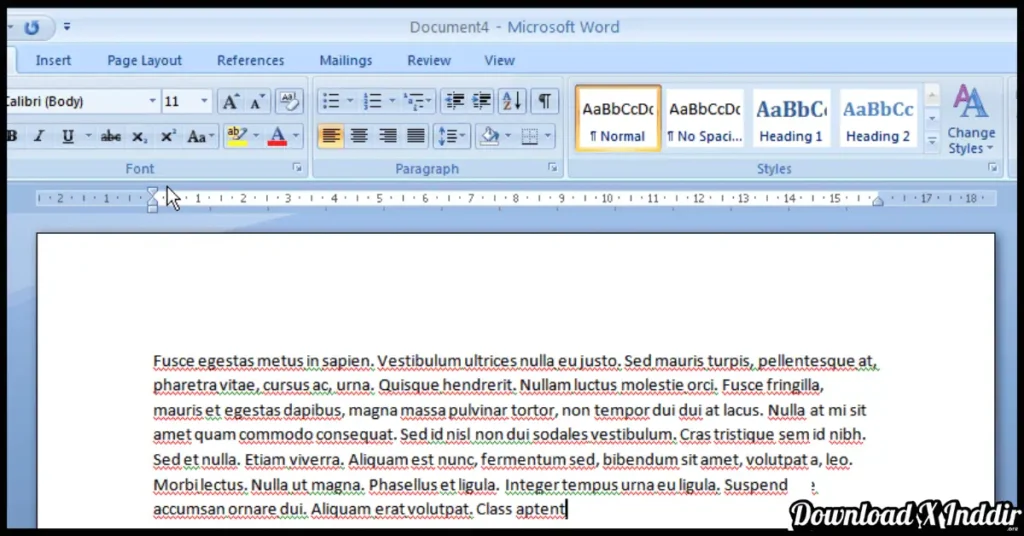Toggle Underline formatting

pos(68,136)
